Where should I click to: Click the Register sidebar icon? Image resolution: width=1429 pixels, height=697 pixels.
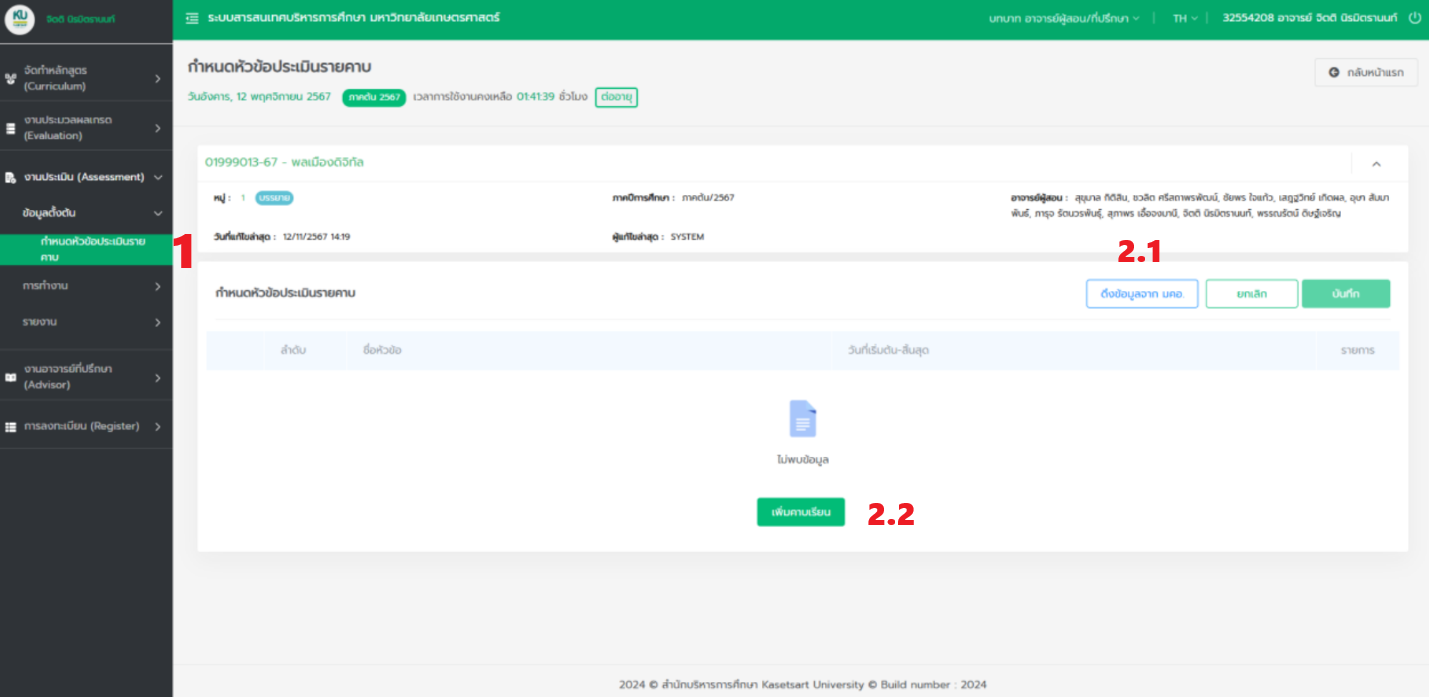point(11,426)
